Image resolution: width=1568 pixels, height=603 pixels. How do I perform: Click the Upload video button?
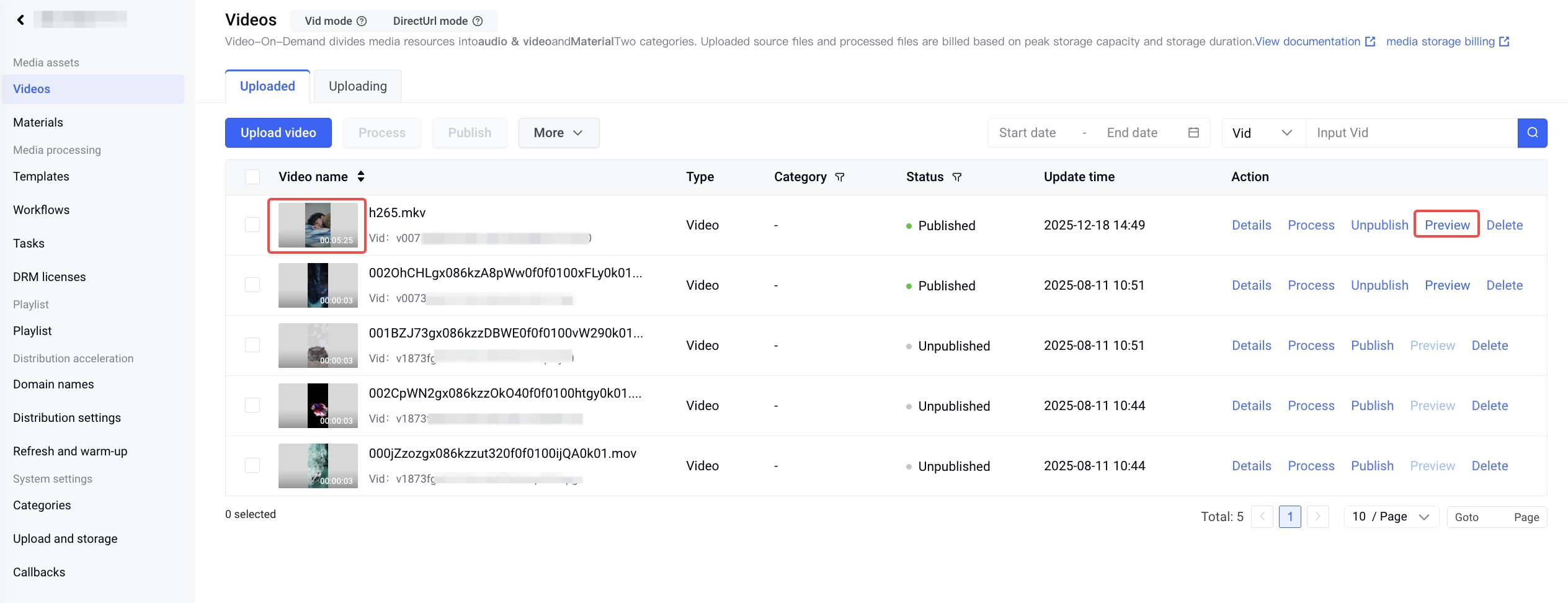[x=278, y=133]
